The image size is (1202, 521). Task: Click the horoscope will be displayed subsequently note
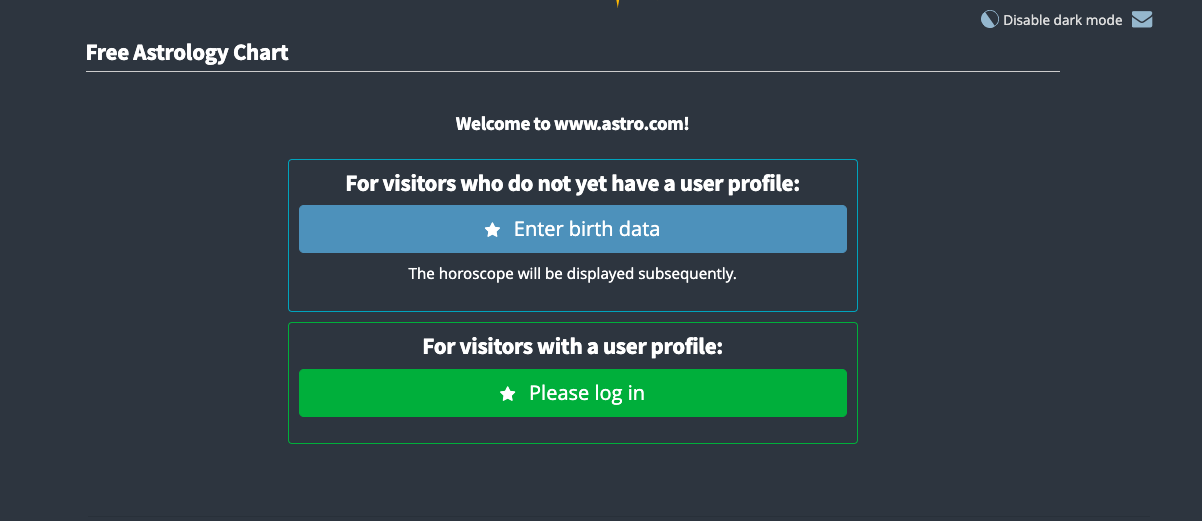tap(573, 273)
